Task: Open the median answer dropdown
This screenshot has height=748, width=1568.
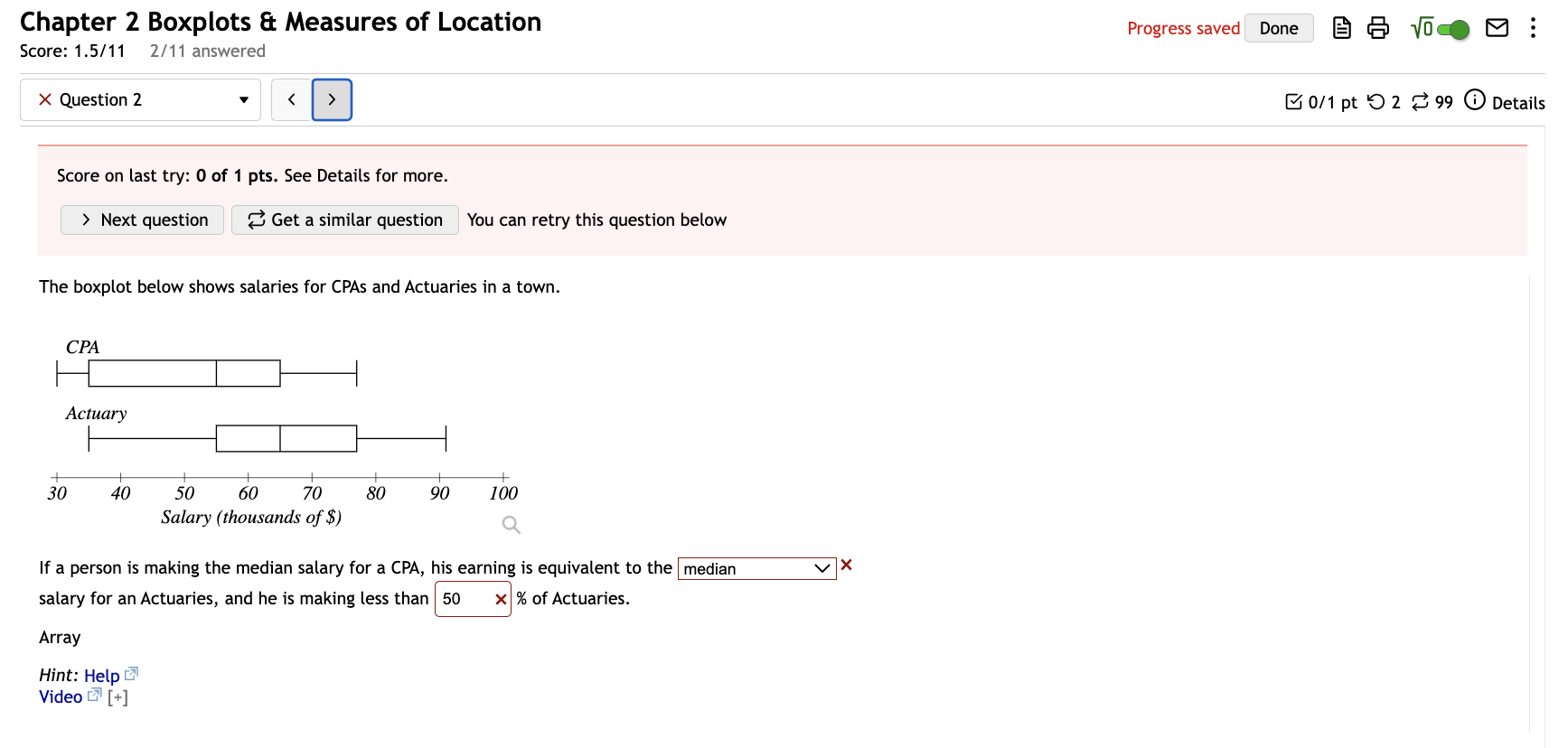Action: [756, 568]
